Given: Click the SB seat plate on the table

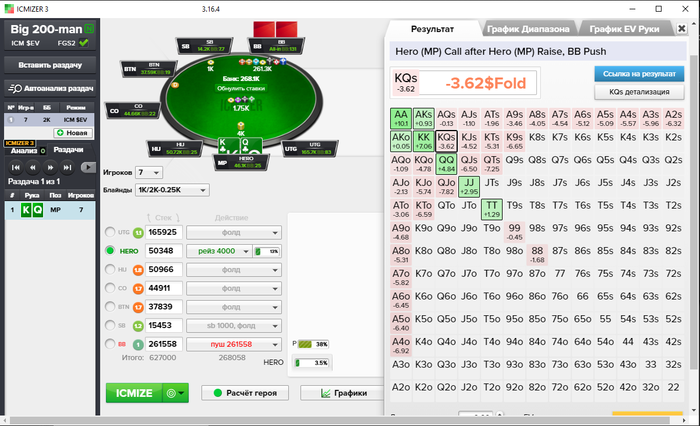Looking at the screenshot, I should pos(204,46).
